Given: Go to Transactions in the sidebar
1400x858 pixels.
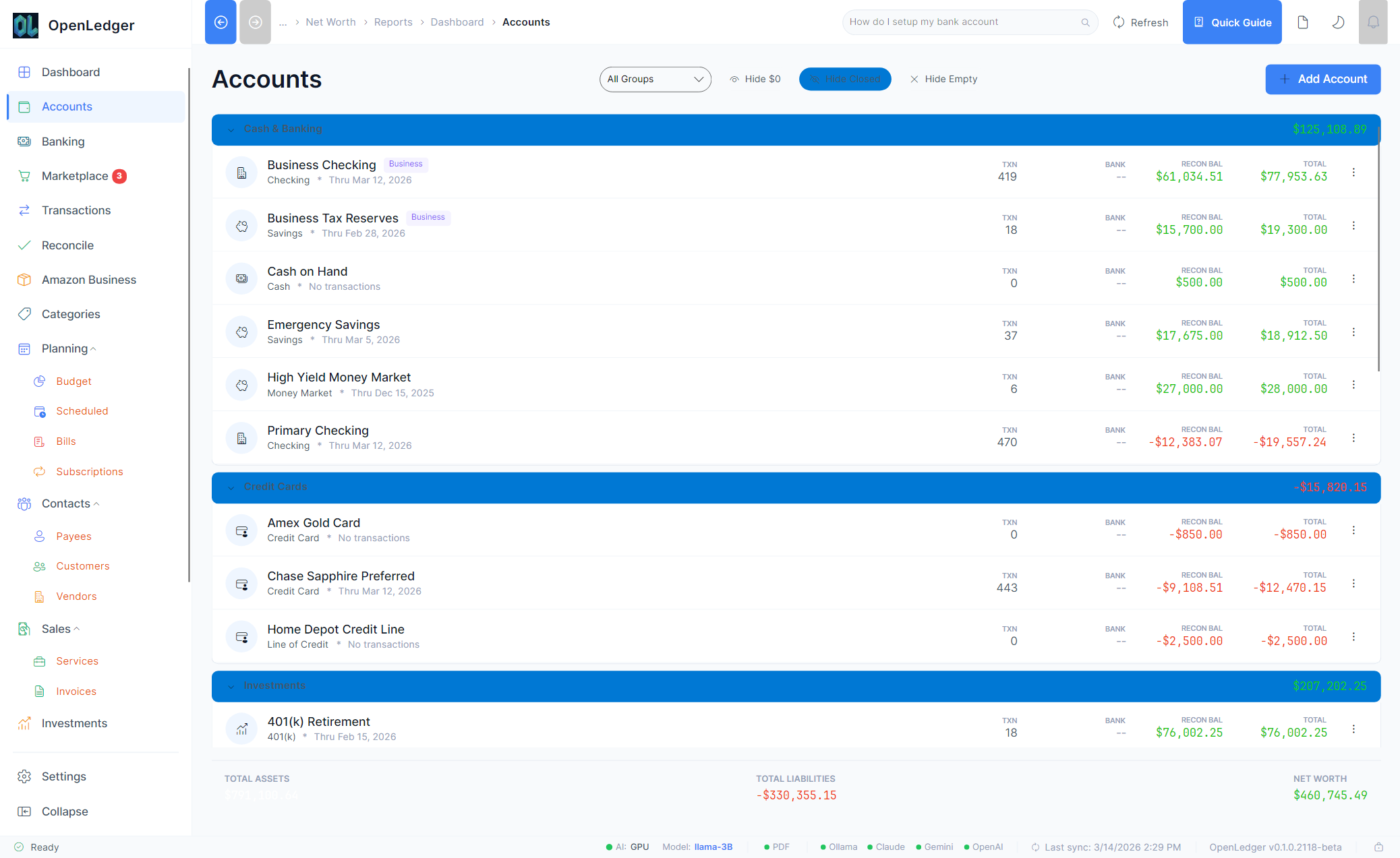Looking at the screenshot, I should pyautogui.click(x=76, y=210).
